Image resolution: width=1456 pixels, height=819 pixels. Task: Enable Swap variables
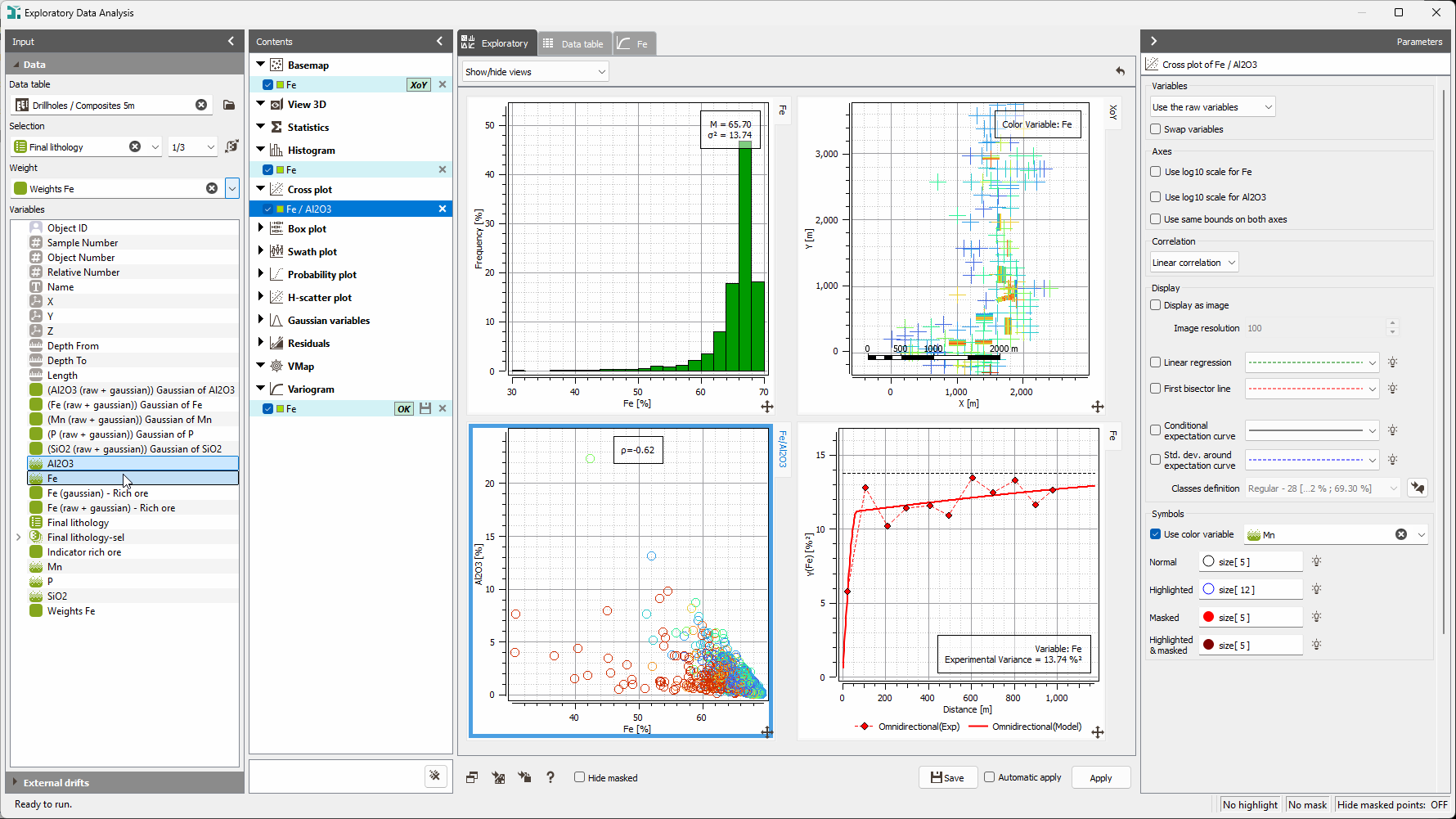1155,129
